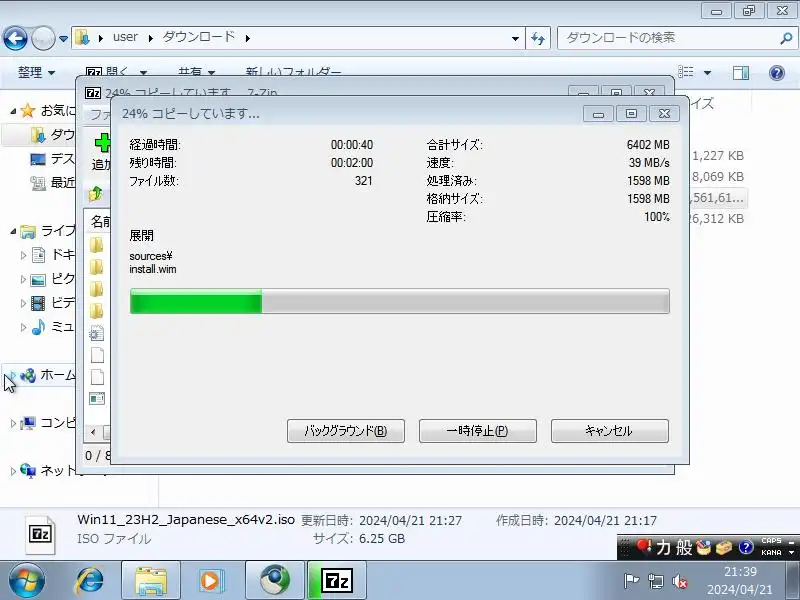Click the change view icon in Explorer
The height and width of the screenshot is (600, 800).
point(686,72)
